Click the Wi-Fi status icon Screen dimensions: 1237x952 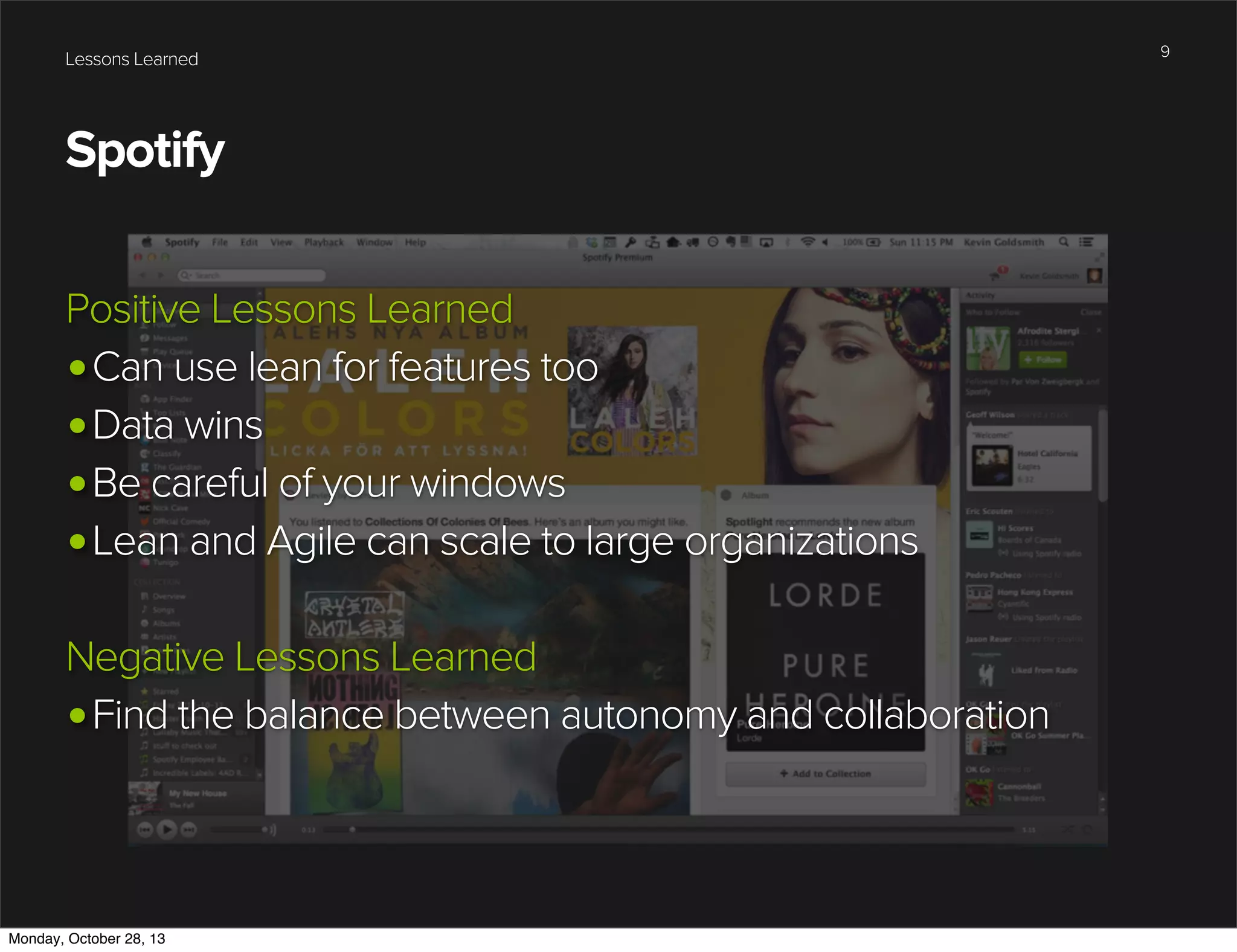click(x=808, y=242)
